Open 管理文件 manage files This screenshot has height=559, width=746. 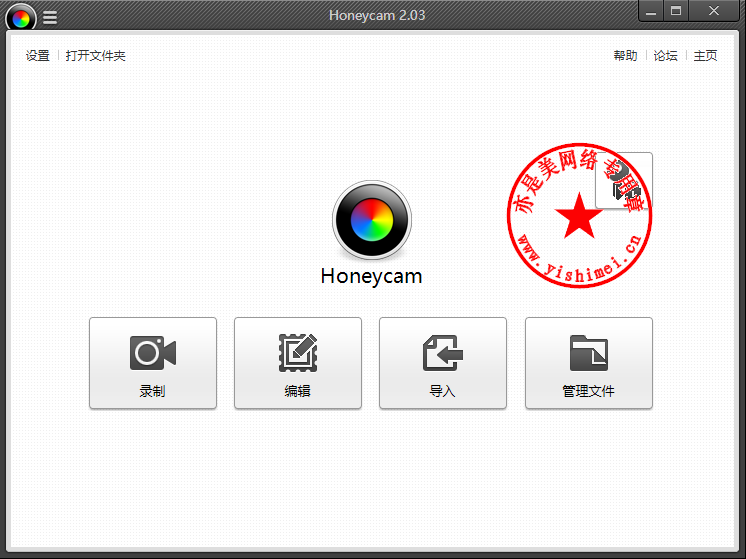pos(589,363)
